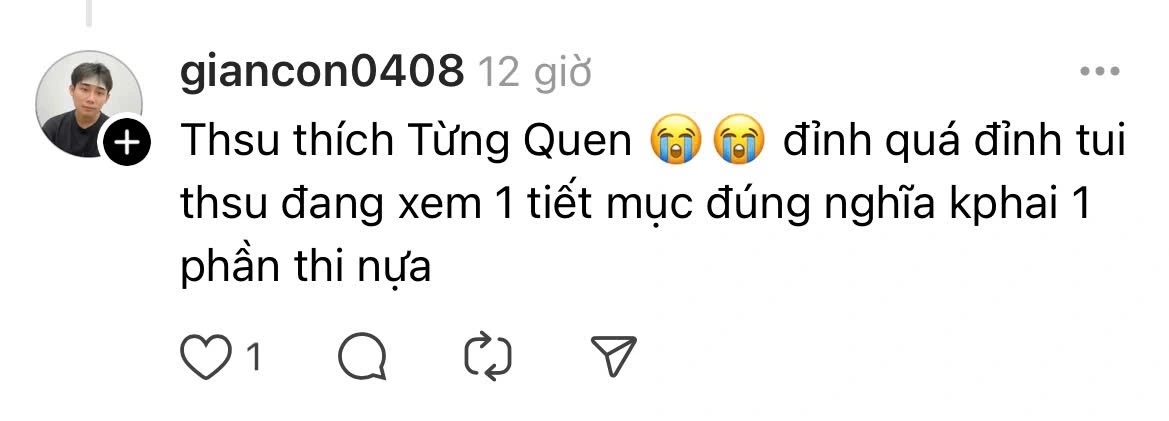The image size is (1169, 421).
Task: Share the comment via paper plane icon
Action: [x=614, y=355]
